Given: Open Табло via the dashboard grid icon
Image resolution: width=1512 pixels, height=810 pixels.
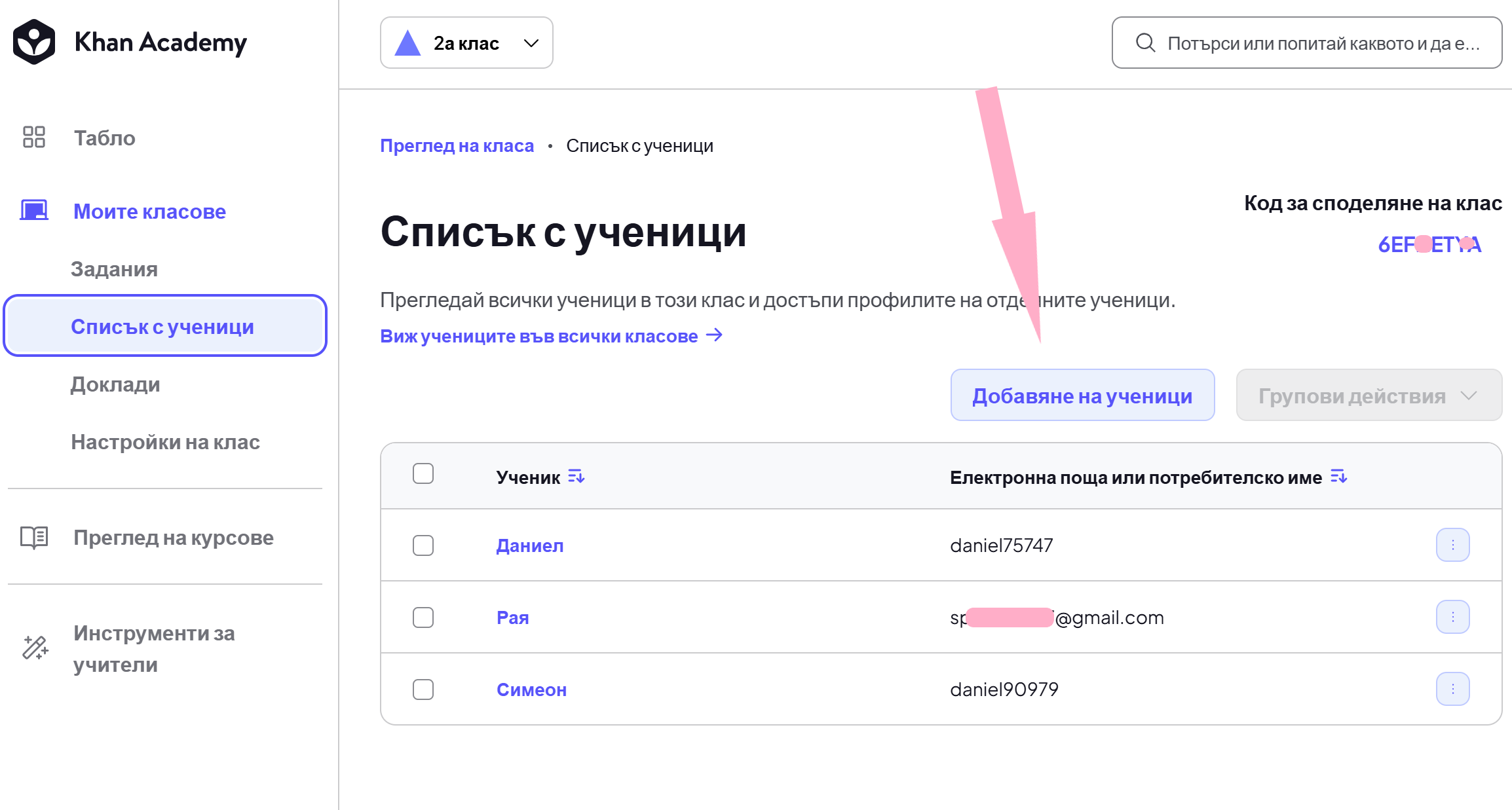Looking at the screenshot, I should 34,138.
